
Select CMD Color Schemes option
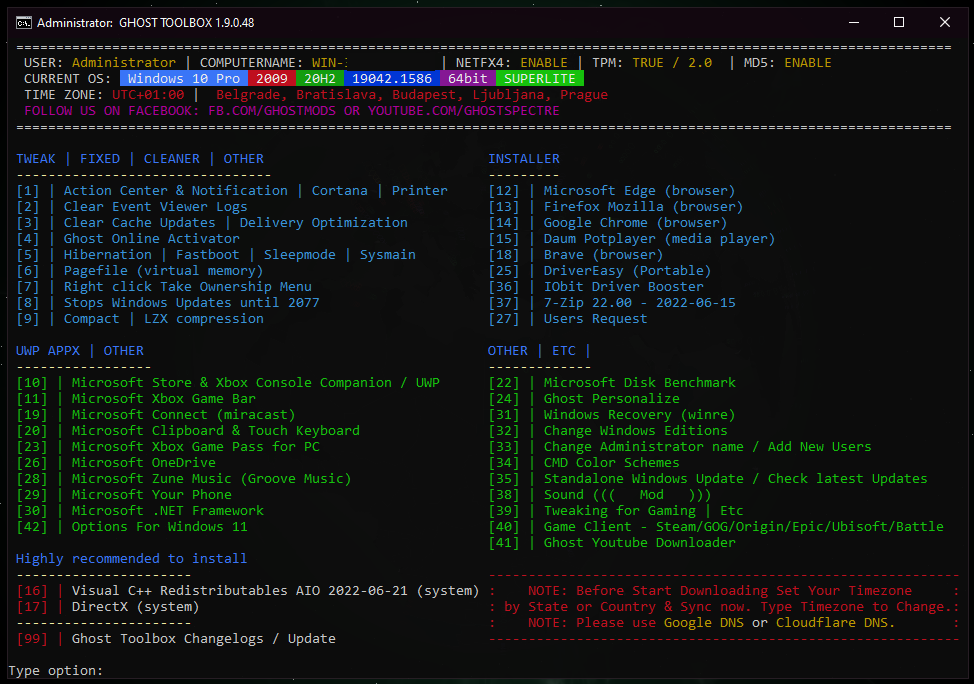(x=611, y=462)
